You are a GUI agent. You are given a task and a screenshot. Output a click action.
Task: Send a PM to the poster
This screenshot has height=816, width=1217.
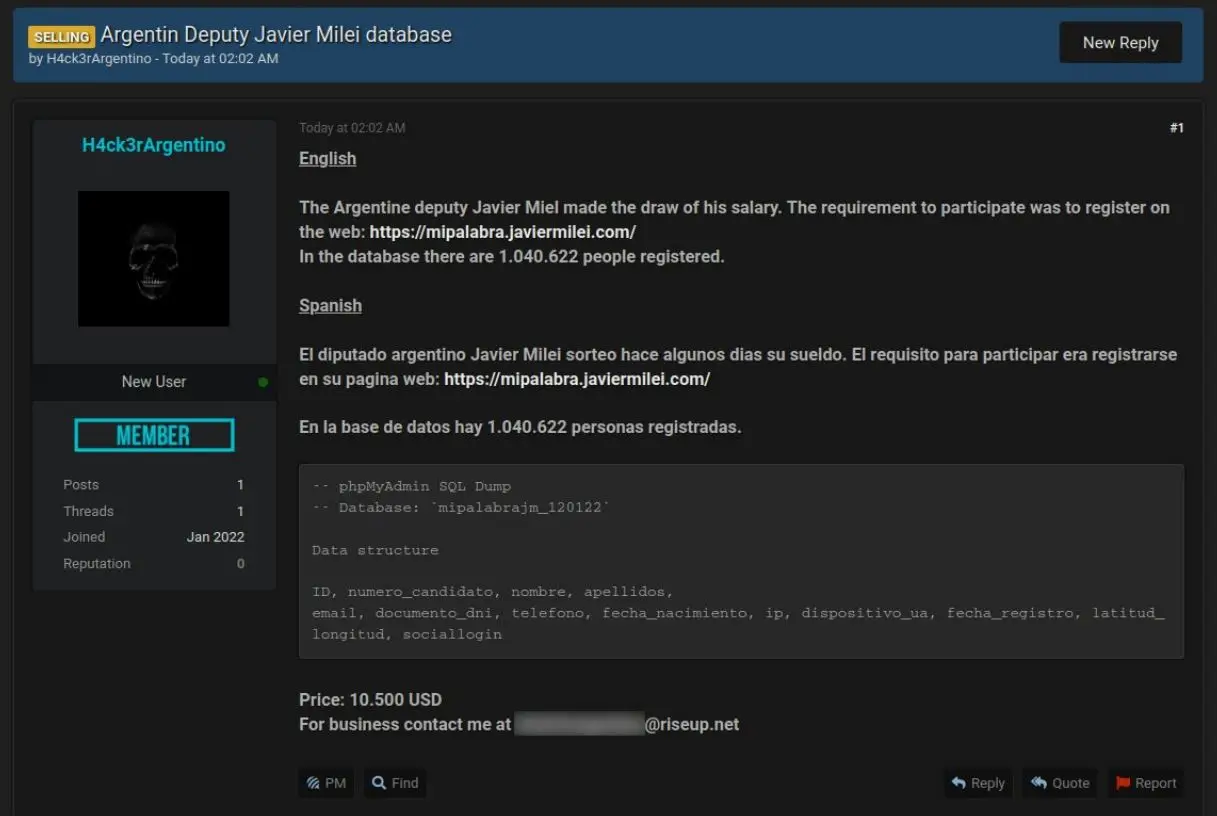326,783
